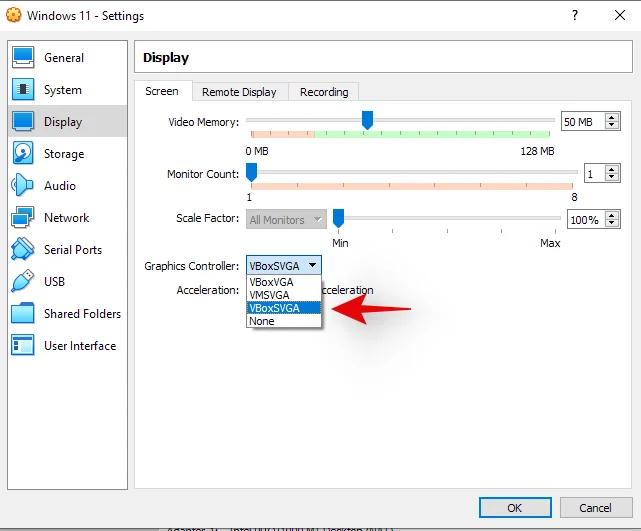Click the Monitor Count value field
This screenshot has width=641, height=531.
click(x=595, y=173)
